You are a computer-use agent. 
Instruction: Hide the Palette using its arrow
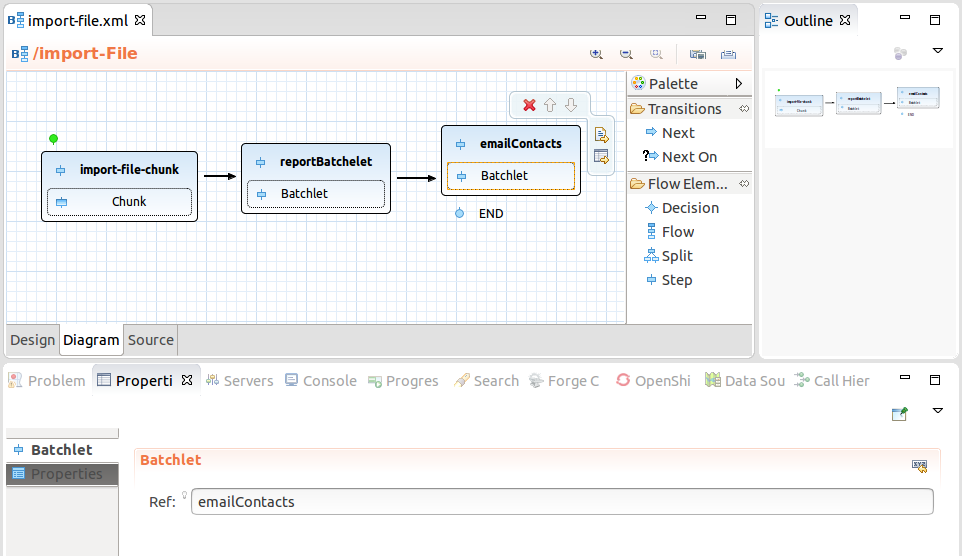click(x=739, y=84)
